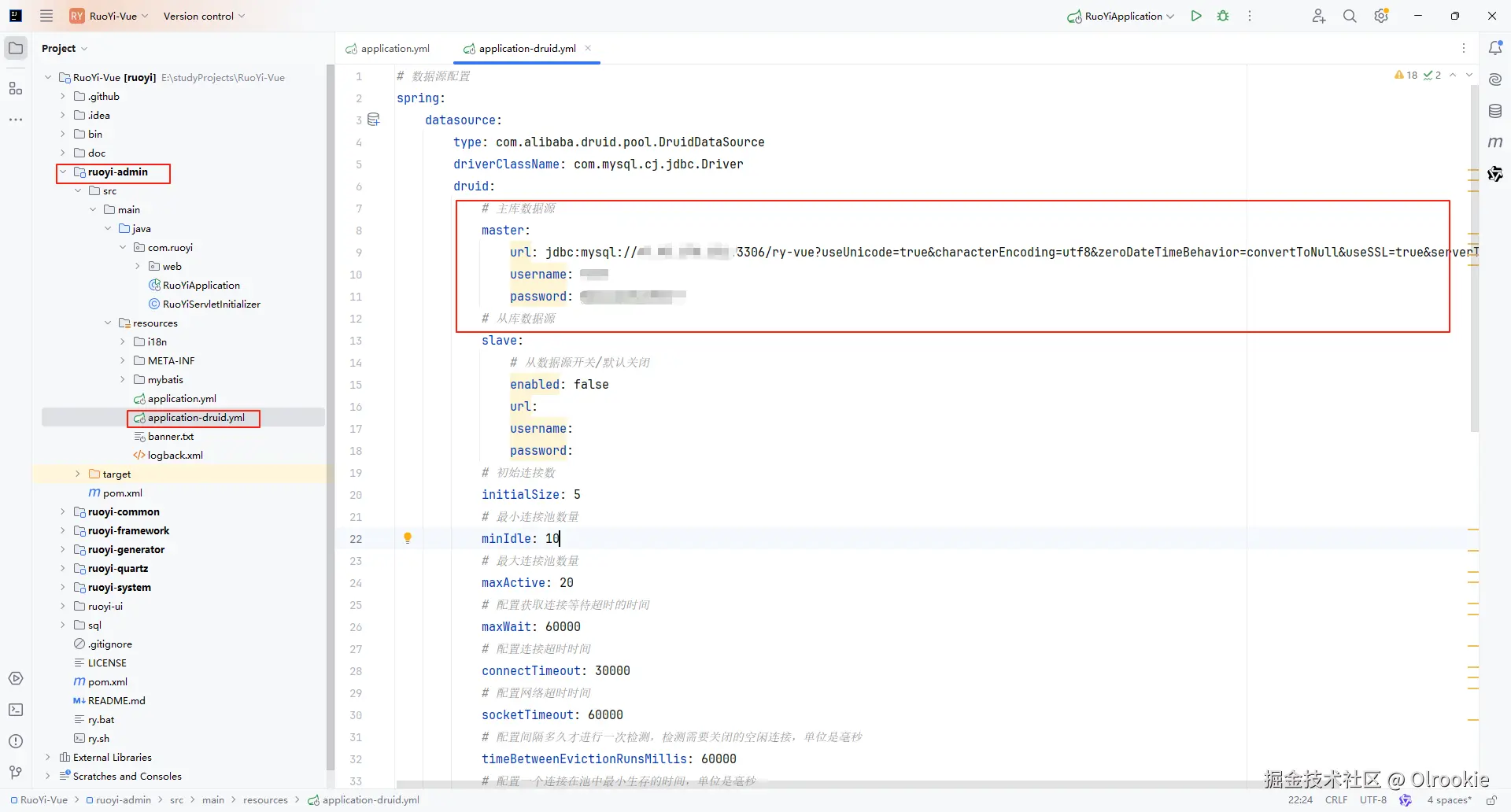Run RuoYiApplication with the green play icon
1511x812 pixels.
click(x=1196, y=16)
